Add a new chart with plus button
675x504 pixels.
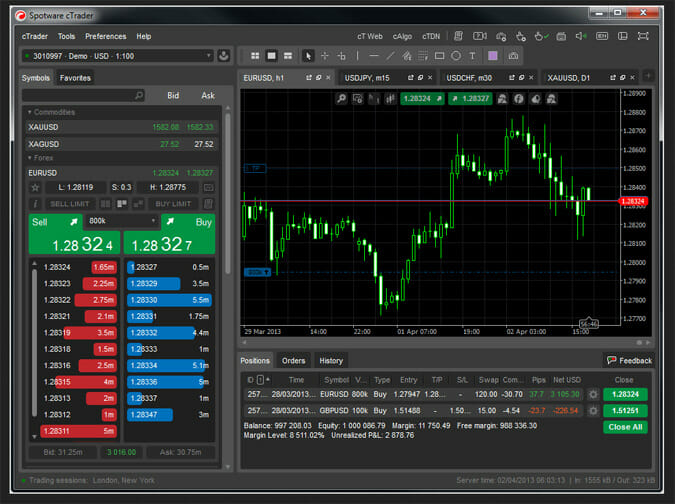pyautogui.click(x=648, y=77)
